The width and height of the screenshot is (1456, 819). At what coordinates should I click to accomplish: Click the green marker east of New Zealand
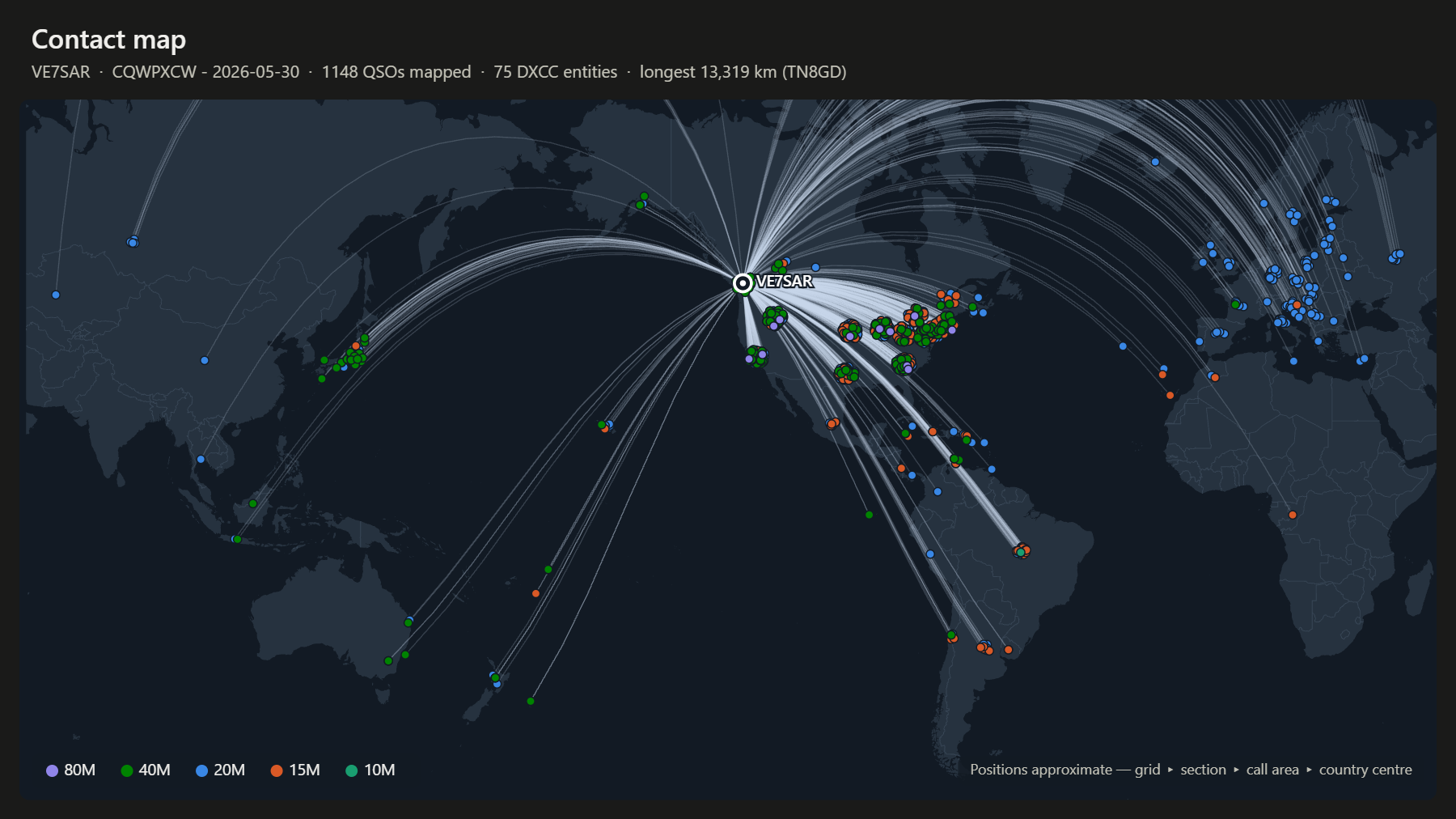(531, 701)
